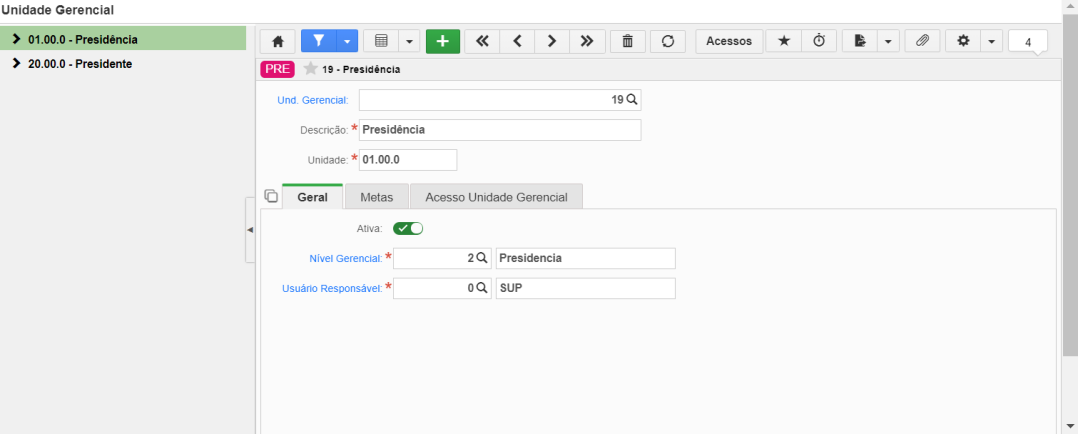Refresh the record with circular arrow icon

point(667,41)
